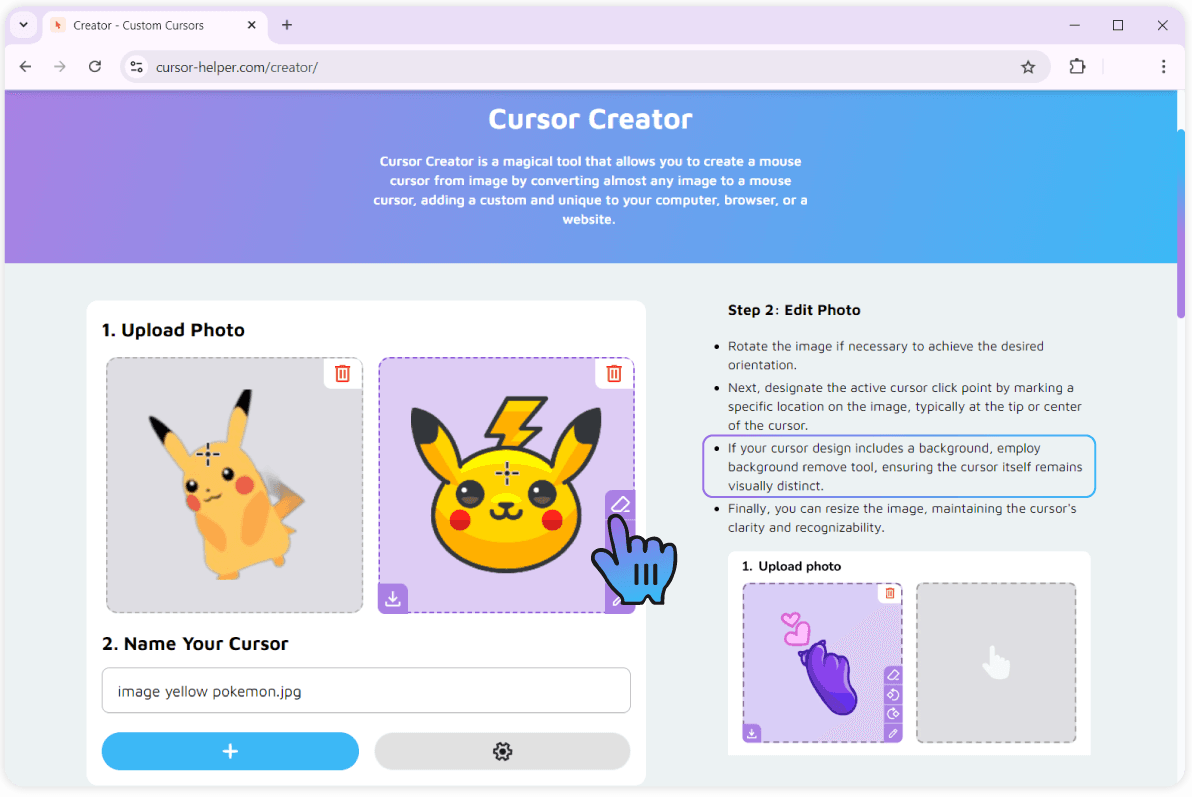
Task: Click the 'designate the active cursor click point' bullet
Action: [905, 406]
